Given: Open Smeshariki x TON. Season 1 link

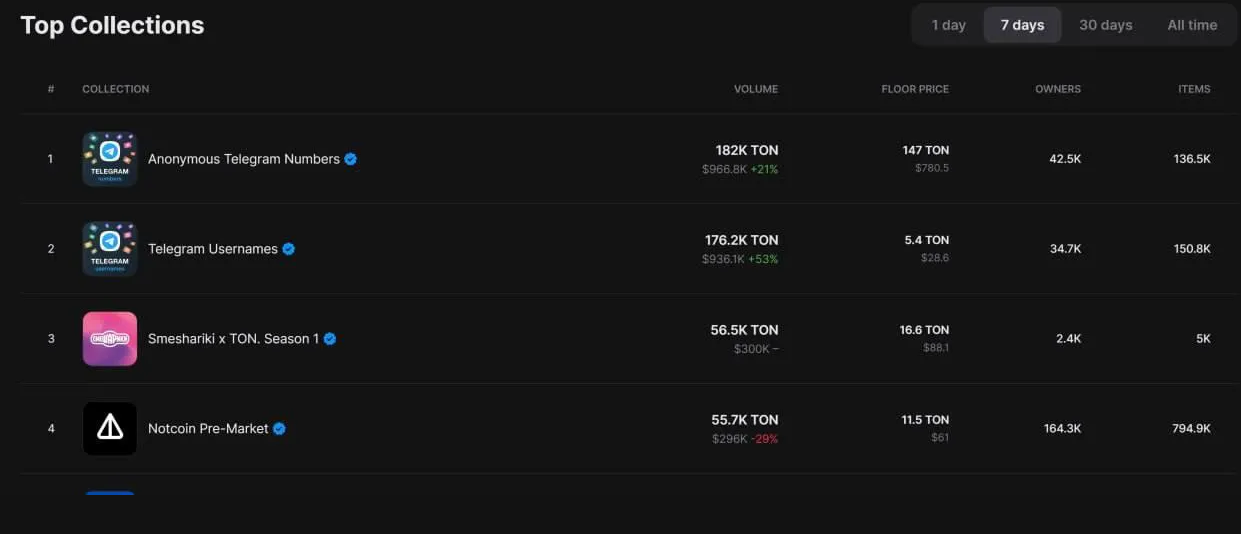Looking at the screenshot, I should pos(233,339).
